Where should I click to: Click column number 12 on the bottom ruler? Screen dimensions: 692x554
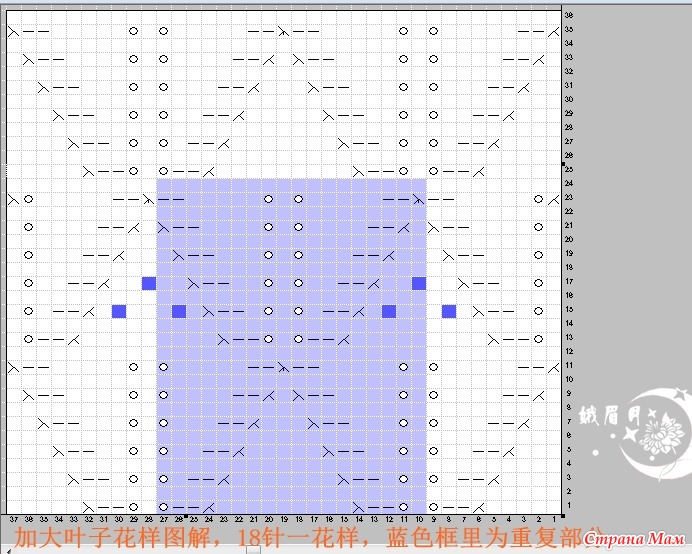point(389,520)
